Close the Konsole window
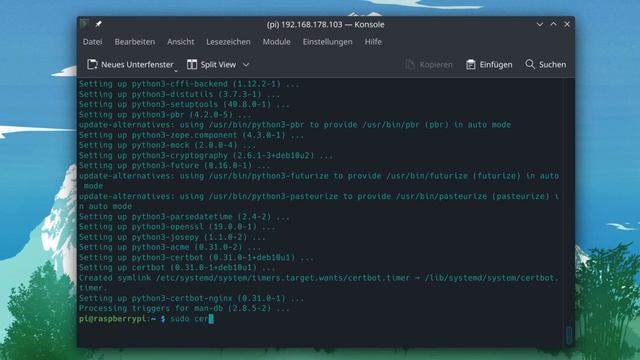Viewport: 640px width, 360px height. [x=567, y=24]
